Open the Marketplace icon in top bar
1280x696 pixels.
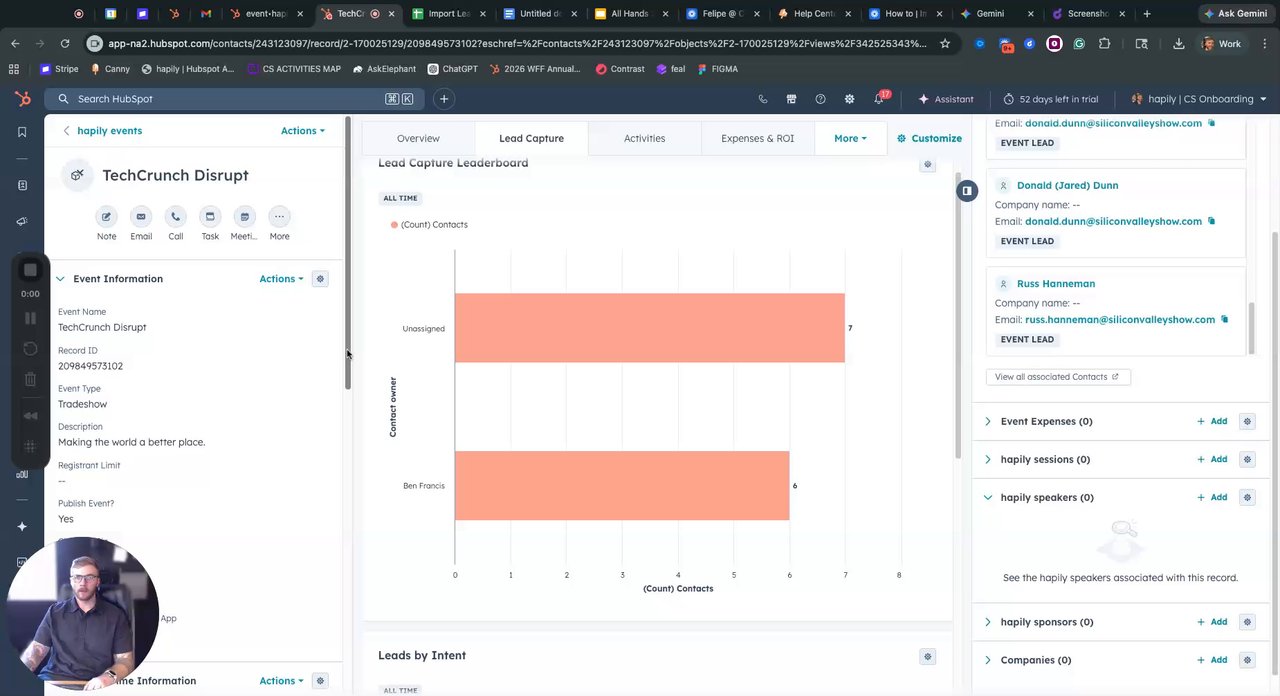[791, 99]
